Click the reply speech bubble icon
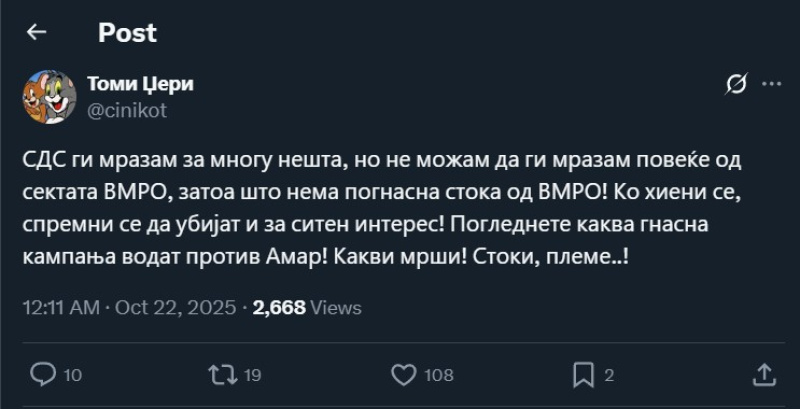This screenshot has width=800, height=409. [x=43, y=374]
